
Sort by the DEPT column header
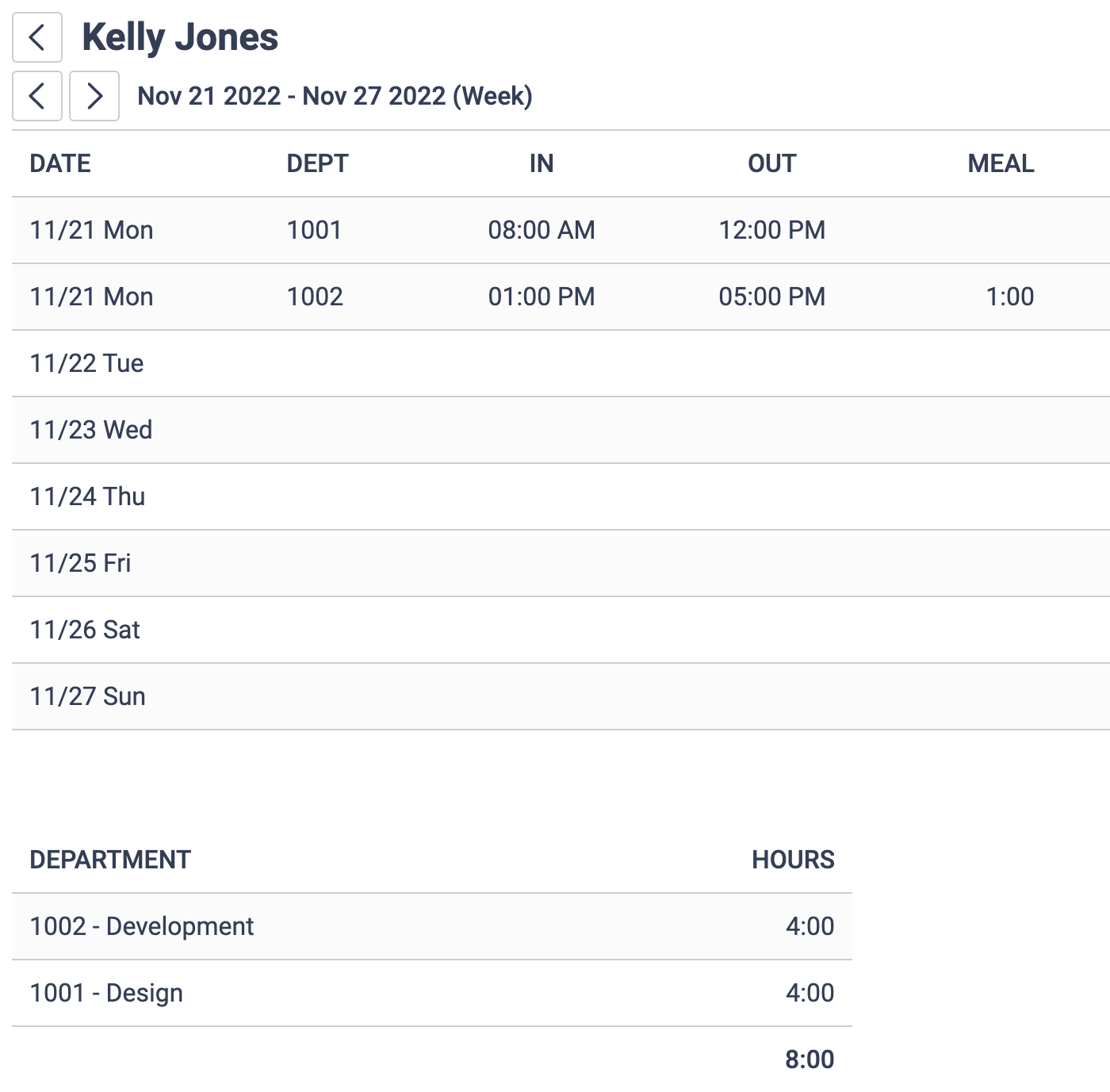click(318, 163)
